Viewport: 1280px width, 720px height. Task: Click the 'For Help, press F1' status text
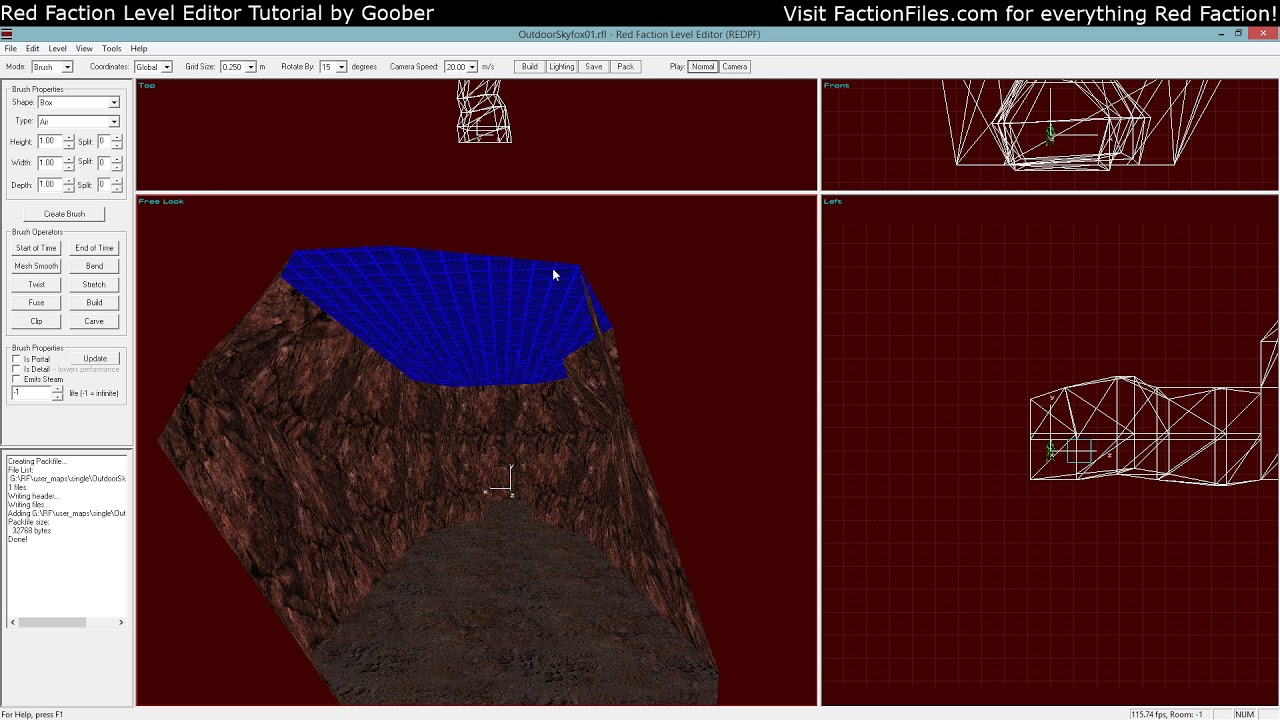[x=32, y=715]
